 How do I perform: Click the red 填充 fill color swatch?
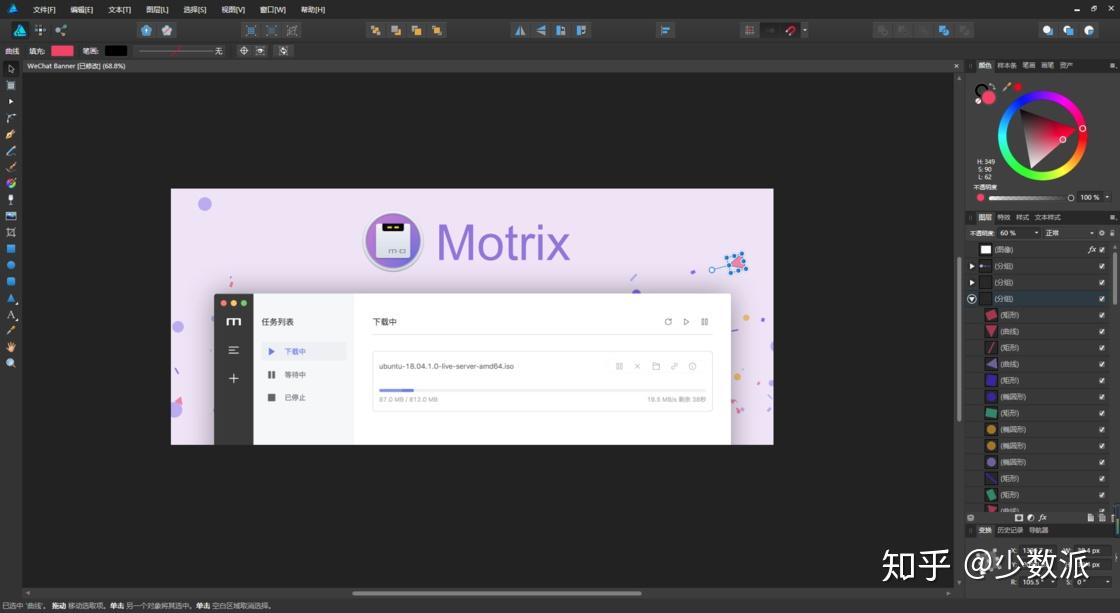point(62,51)
